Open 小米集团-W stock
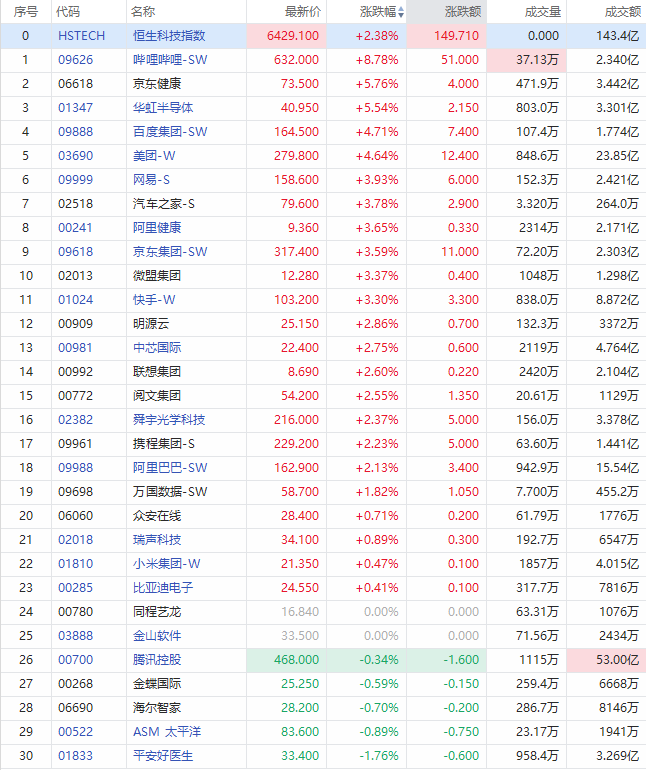 click(167, 564)
